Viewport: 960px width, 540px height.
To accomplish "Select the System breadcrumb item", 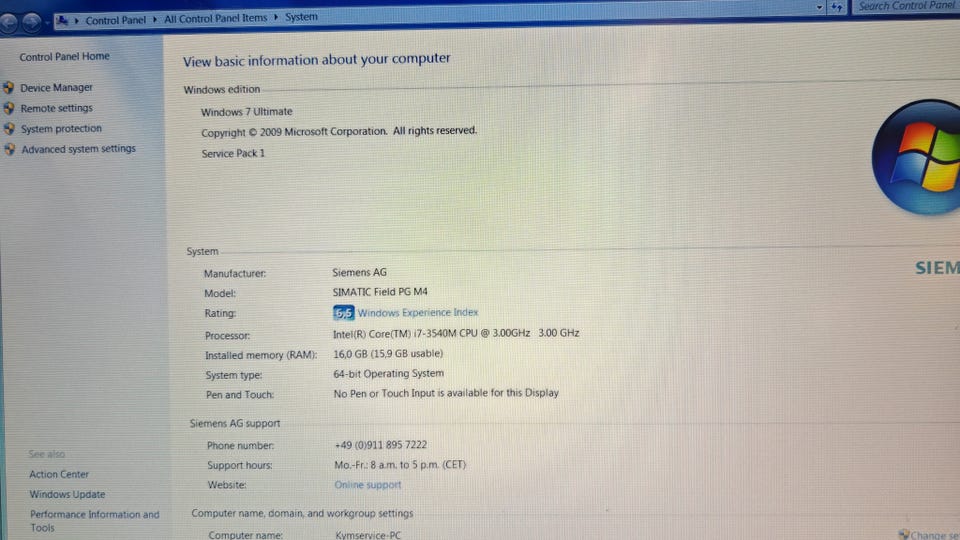I will coord(301,17).
